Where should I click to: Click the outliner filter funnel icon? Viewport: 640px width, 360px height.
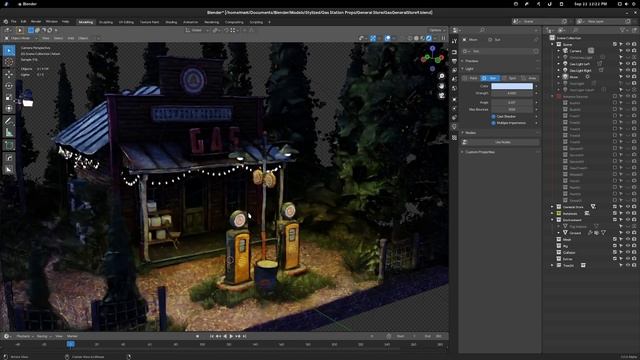pos(622,30)
